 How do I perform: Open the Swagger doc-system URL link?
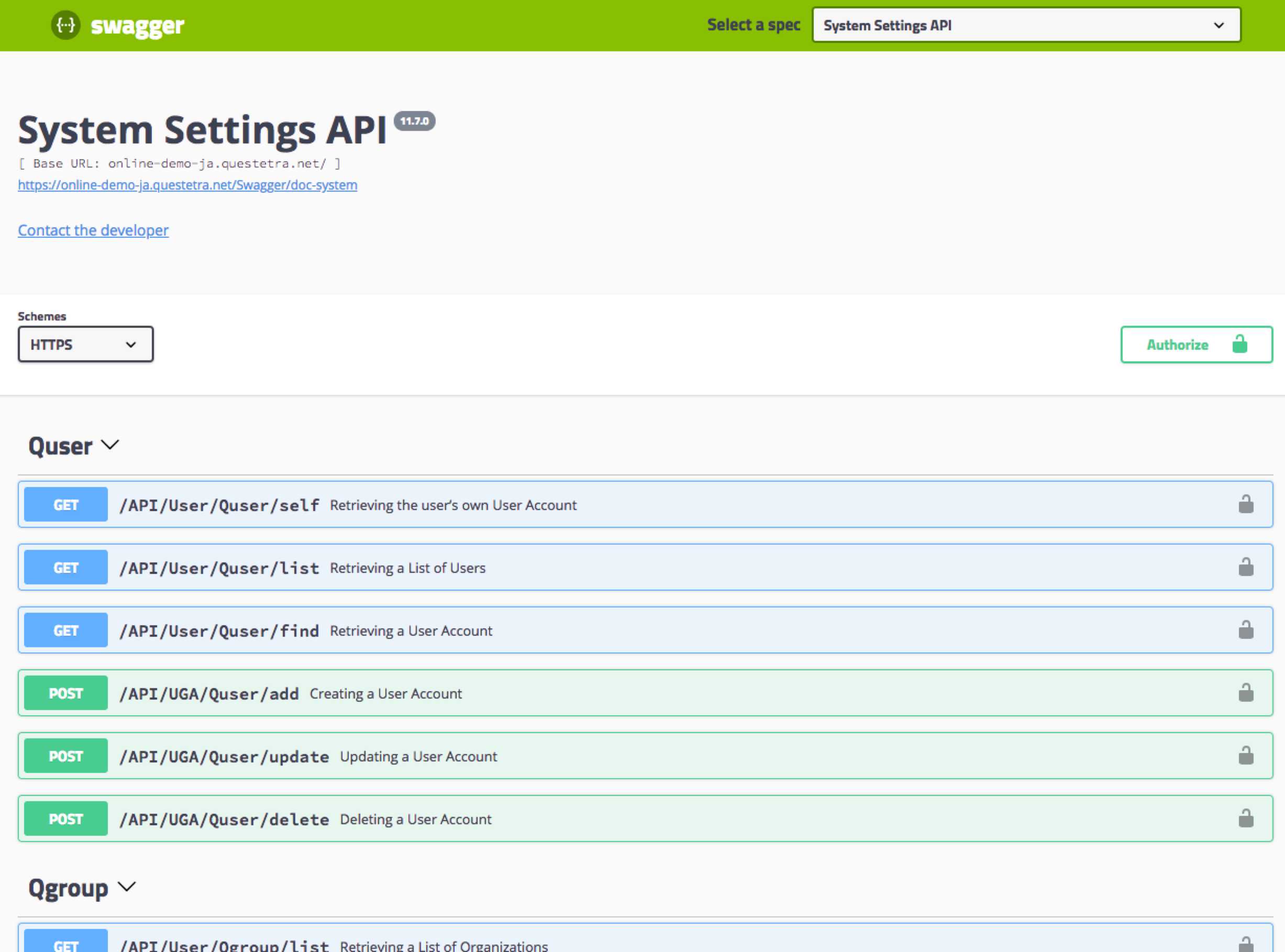click(187, 185)
